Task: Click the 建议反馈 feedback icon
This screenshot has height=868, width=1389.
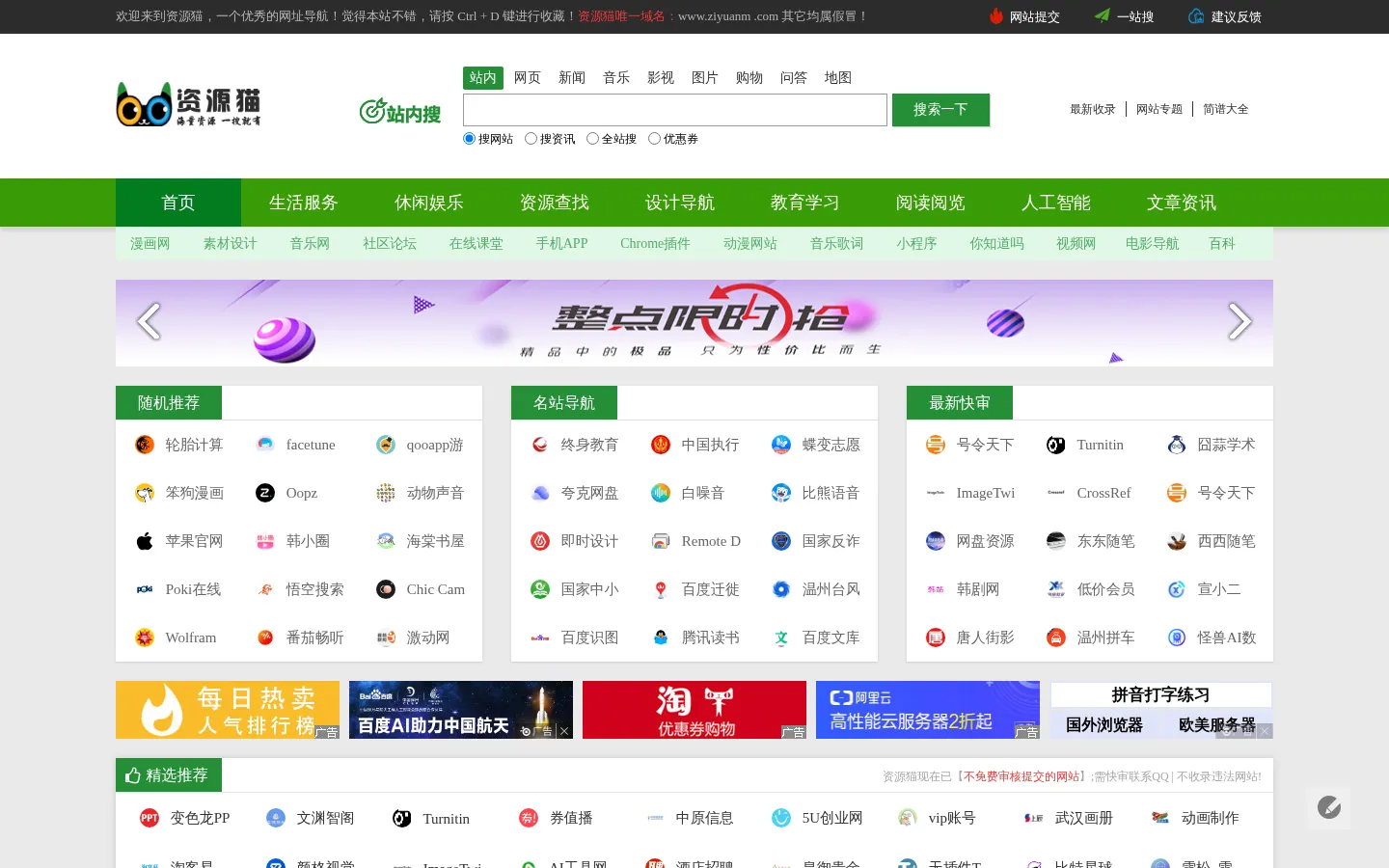Action: [1196, 16]
